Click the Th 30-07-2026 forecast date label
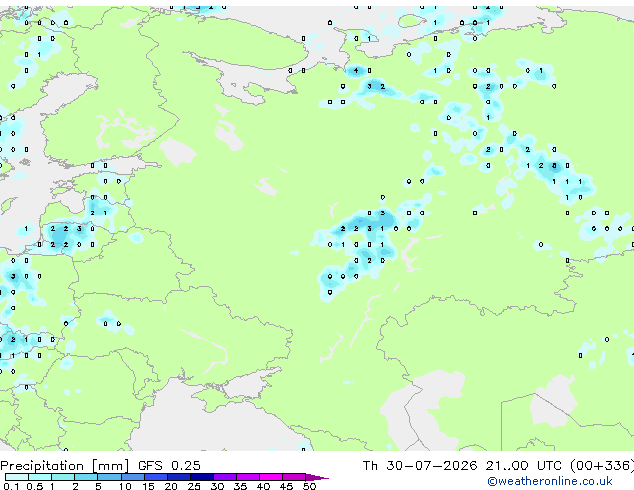 (x=419, y=466)
